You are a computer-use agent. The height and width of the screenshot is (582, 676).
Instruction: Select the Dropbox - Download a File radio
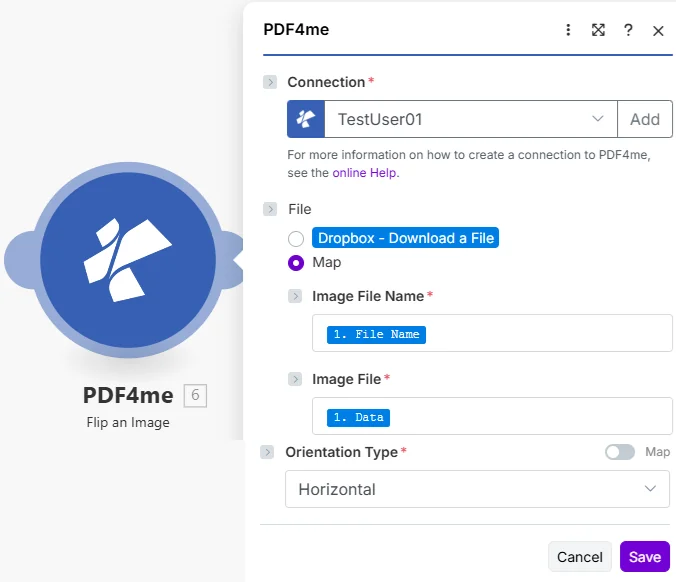click(296, 238)
